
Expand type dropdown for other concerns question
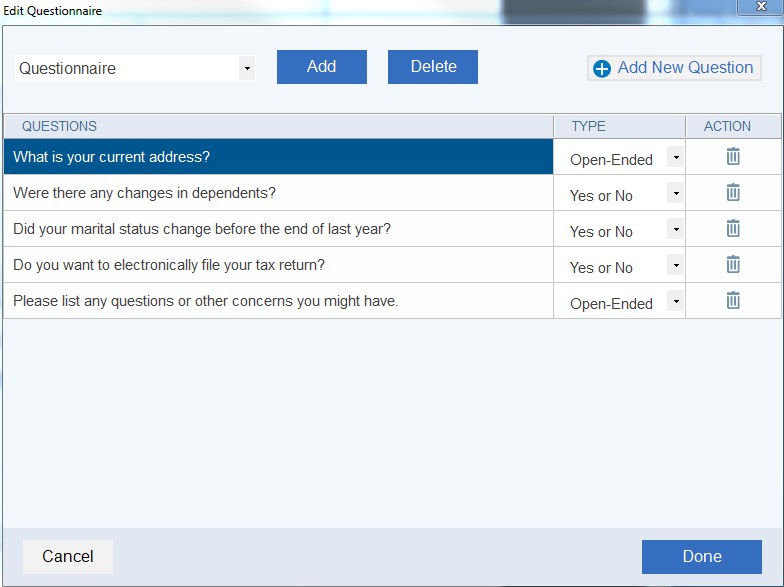[676, 302]
